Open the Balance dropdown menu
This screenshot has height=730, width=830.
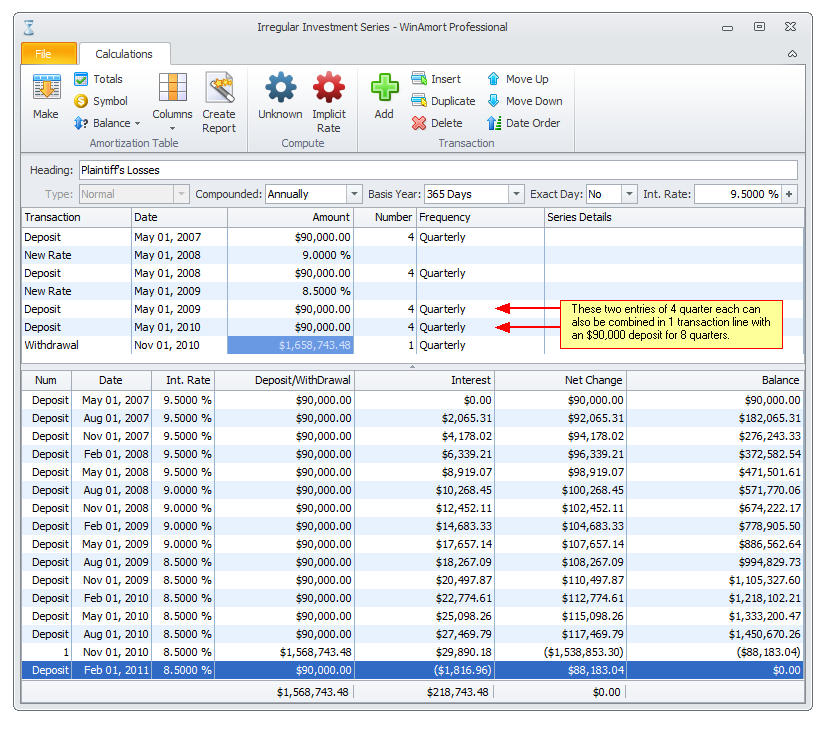pos(107,123)
